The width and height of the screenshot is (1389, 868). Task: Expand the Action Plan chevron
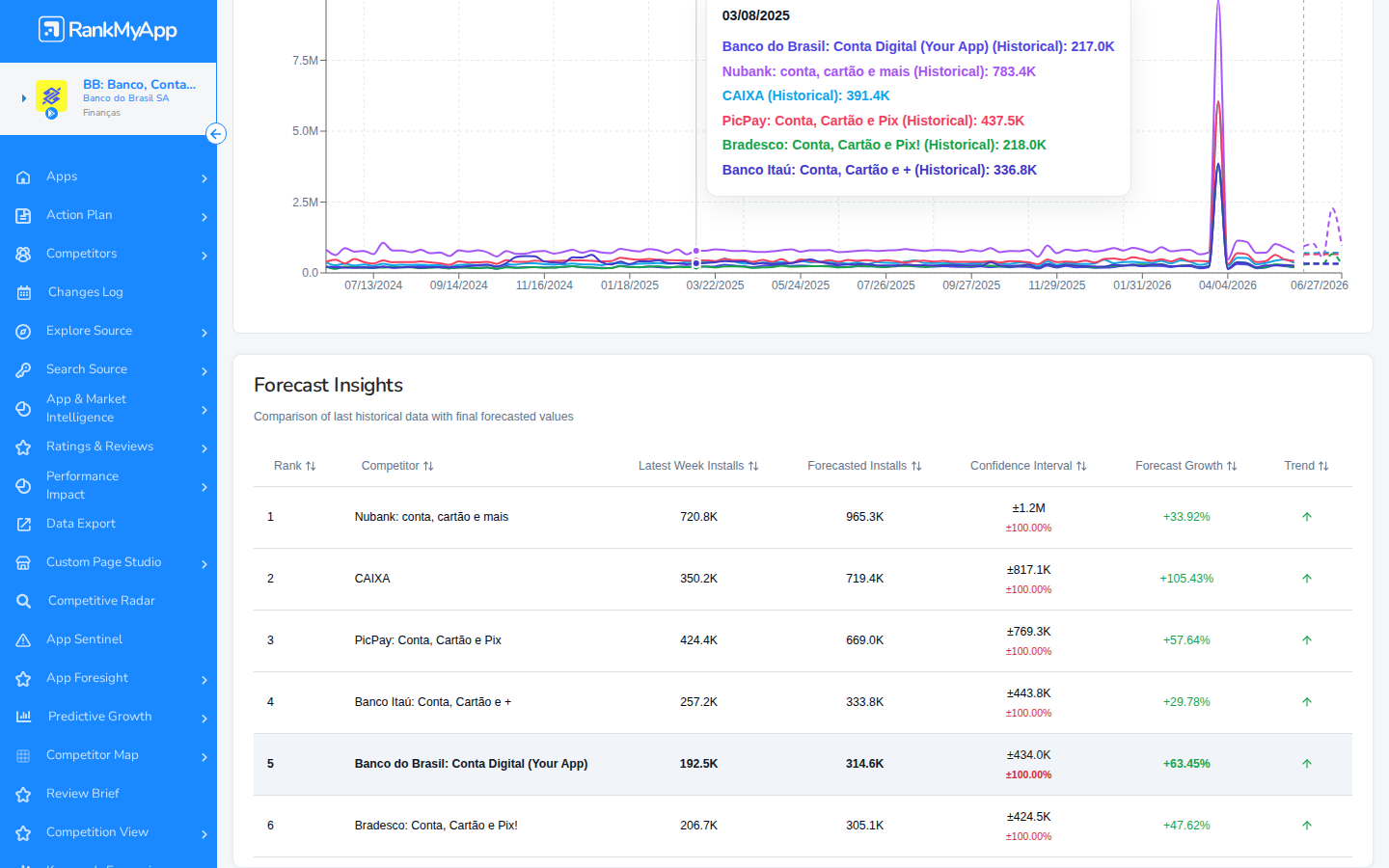coord(204,217)
